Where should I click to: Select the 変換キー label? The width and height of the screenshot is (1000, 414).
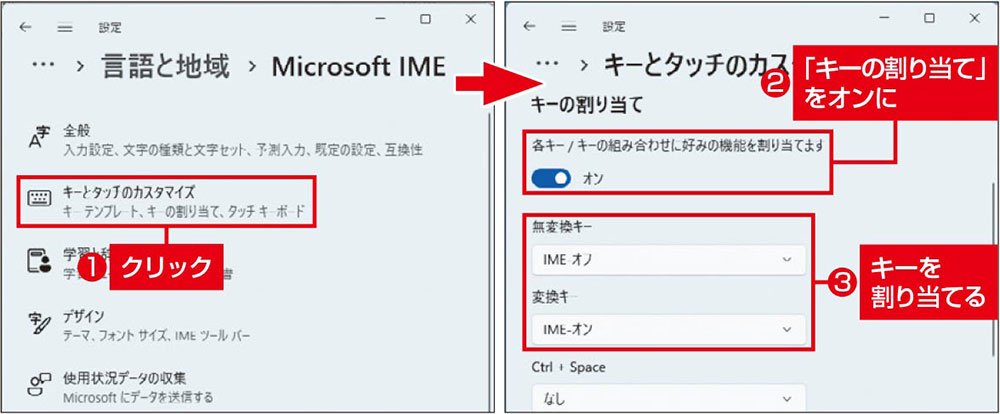tap(553, 297)
